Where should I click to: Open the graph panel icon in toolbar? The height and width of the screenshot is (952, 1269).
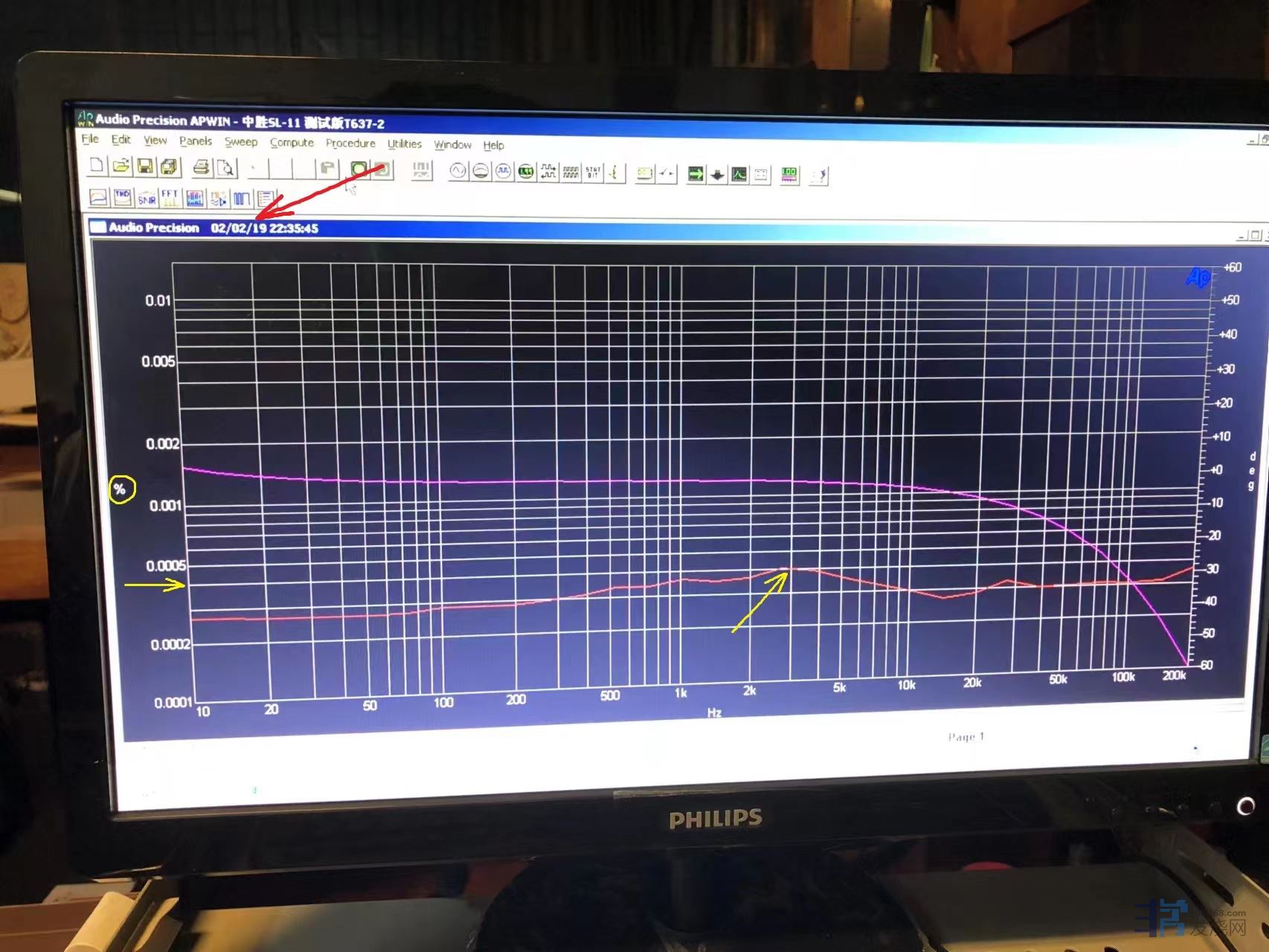pyautogui.click(x=739, y=176)
